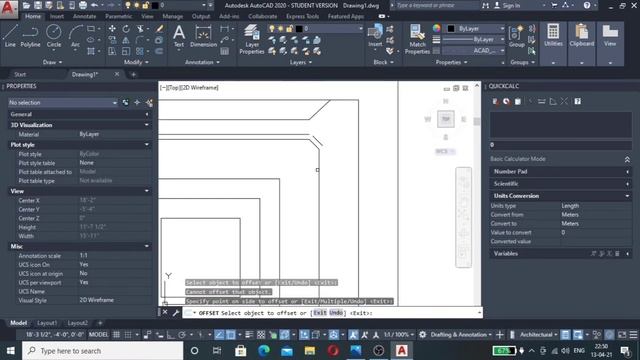Click the Windows search box
The height and width of the screenshot is (360, 640).
coord(102,351)
